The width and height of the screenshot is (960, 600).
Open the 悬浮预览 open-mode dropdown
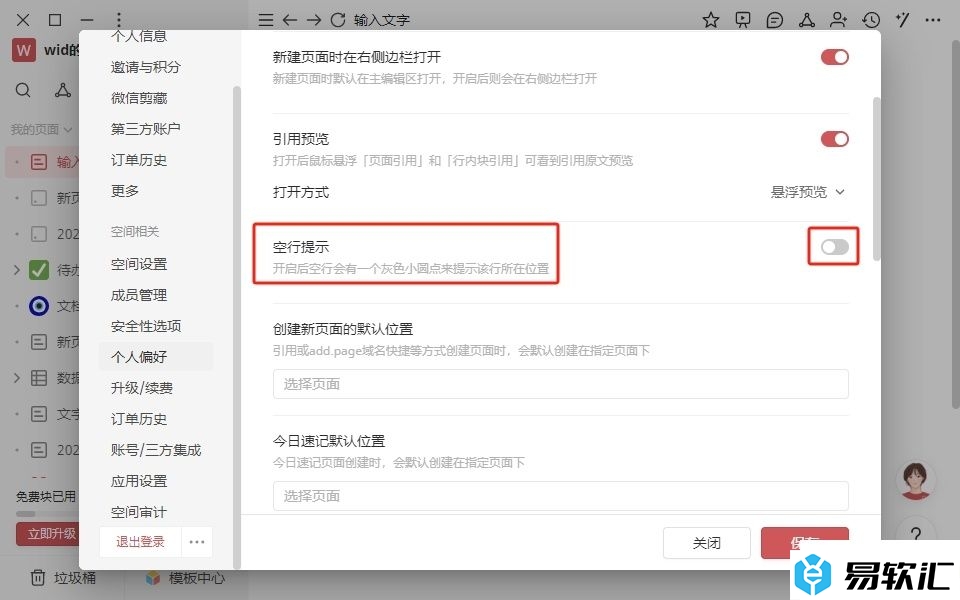click(x=808, y=192)
